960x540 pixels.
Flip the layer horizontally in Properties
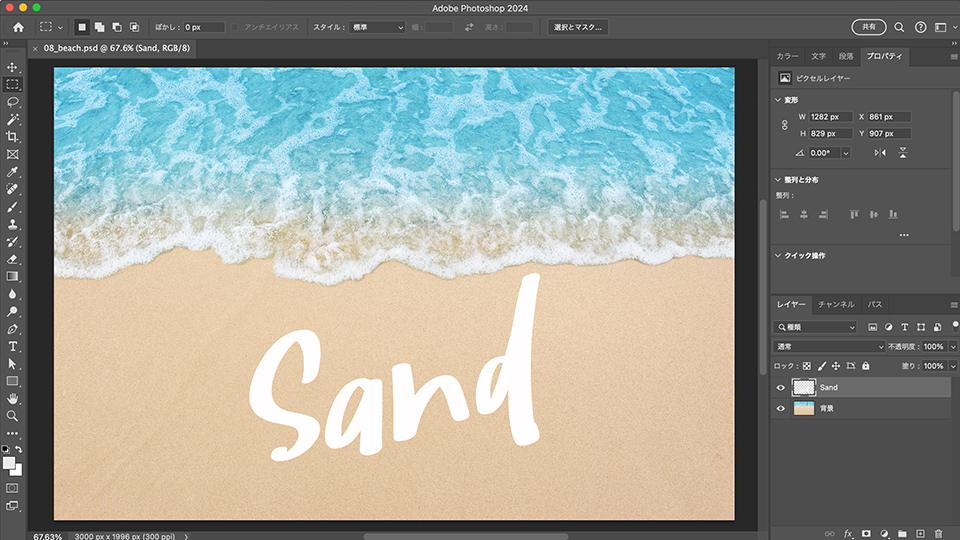coord(880,153)
